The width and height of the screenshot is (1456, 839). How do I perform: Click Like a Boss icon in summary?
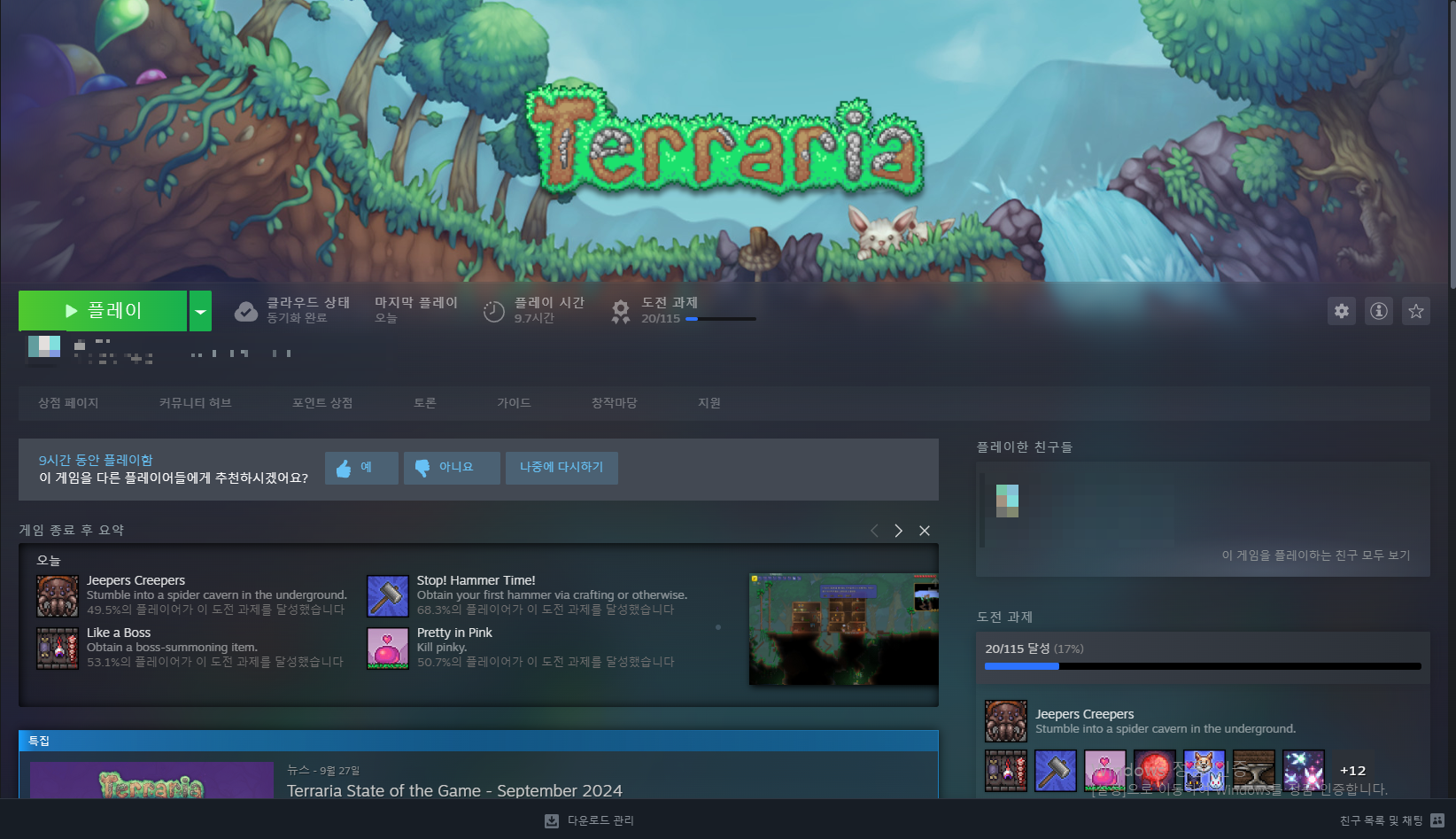[x=58, y=649]
